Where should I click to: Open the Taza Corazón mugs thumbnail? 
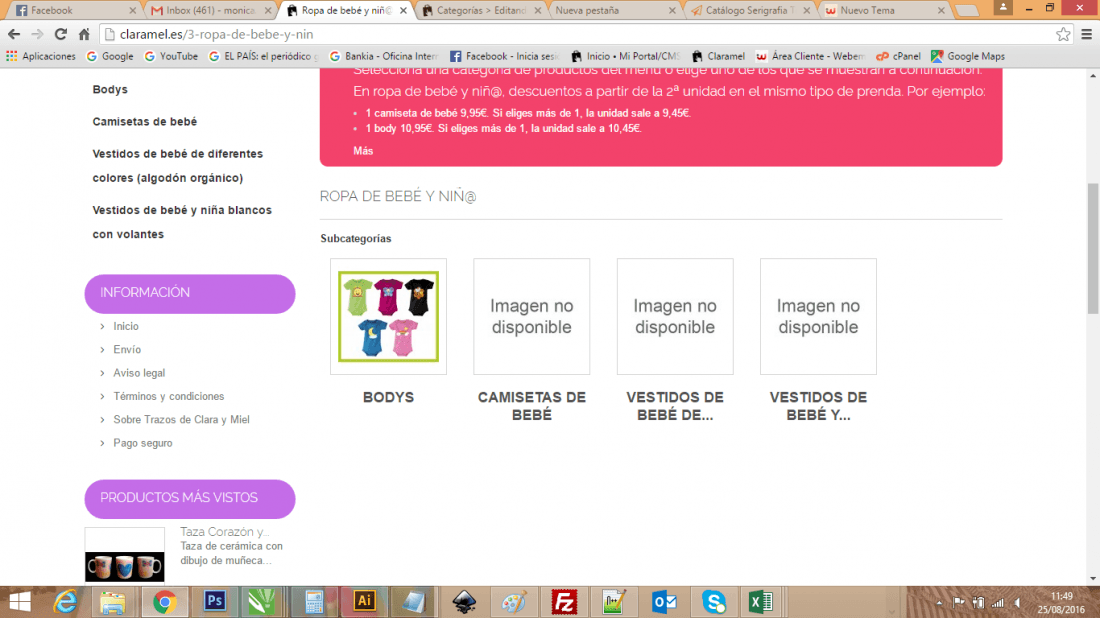pos(125,555)
